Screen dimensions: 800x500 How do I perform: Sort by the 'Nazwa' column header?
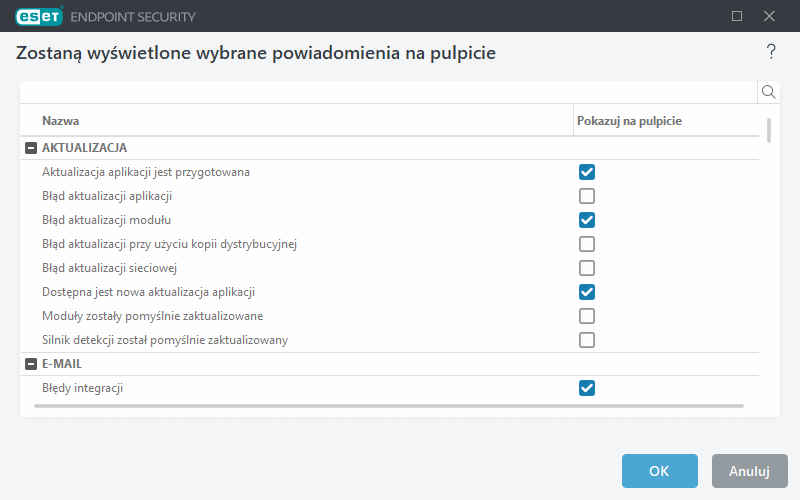tap(60, 121)
